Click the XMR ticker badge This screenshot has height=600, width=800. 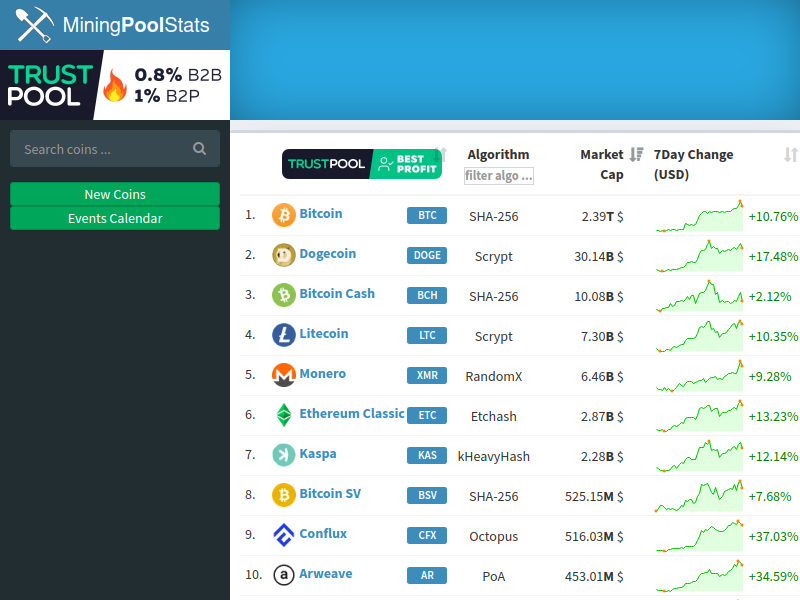427,375
